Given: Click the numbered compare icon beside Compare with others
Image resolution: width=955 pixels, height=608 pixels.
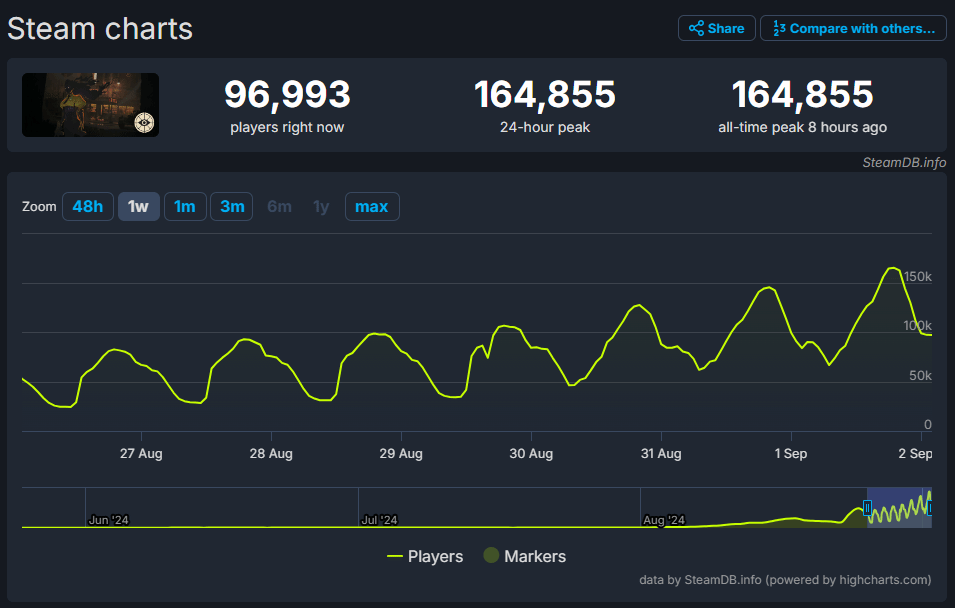Looking at the screenshot, I should pos(777,28).
